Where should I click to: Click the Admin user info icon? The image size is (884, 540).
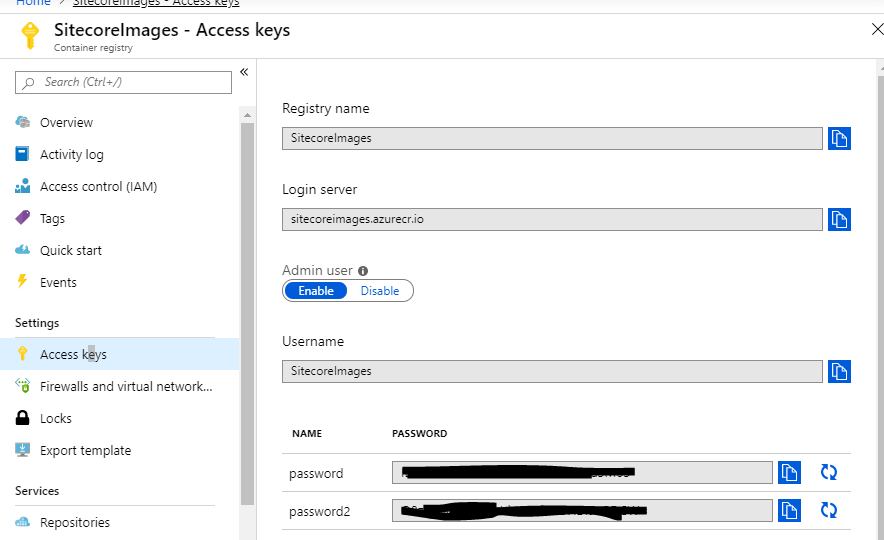pos(363,271)
